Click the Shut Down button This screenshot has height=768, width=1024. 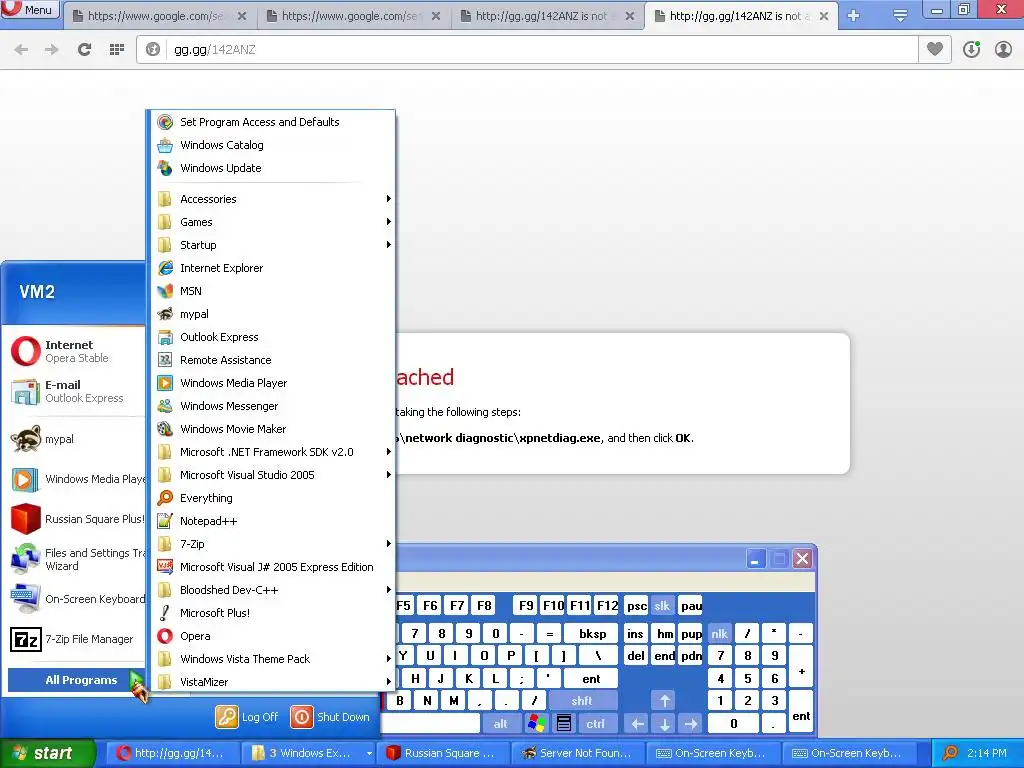click(330, 716)
